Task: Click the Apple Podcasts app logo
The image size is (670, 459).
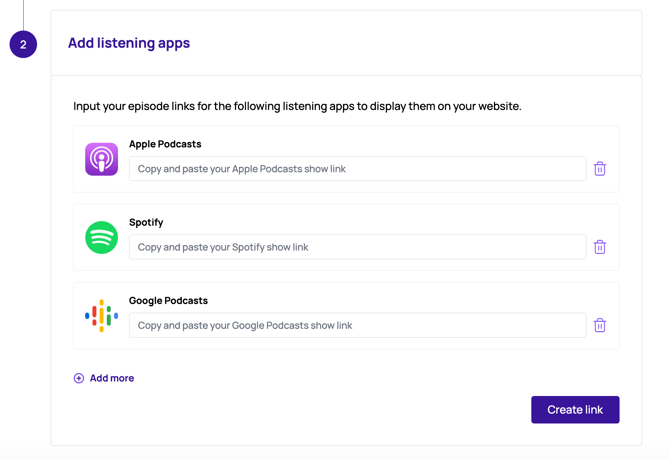Action: coord(101,159)
